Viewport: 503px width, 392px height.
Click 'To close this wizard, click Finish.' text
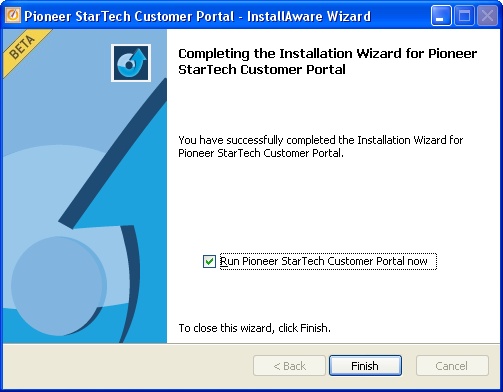click(254, 328)
